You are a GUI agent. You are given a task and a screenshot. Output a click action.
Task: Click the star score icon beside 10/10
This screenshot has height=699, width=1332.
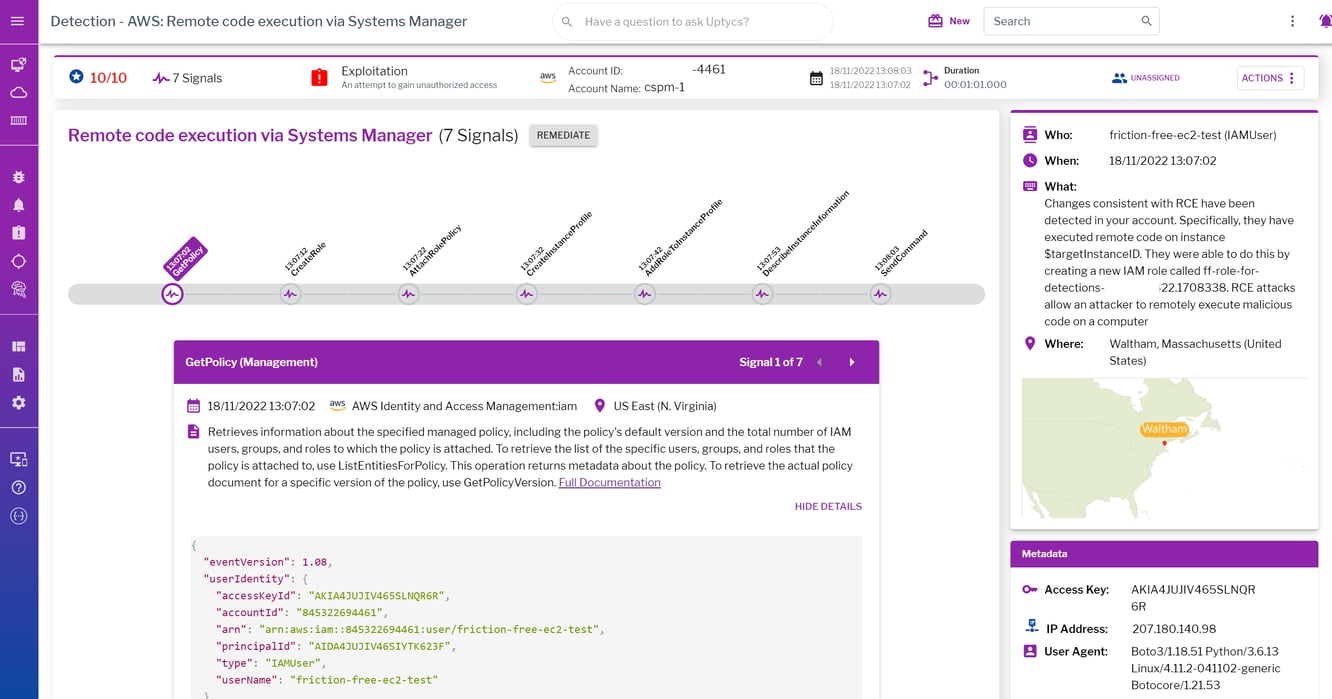[76, 77]
